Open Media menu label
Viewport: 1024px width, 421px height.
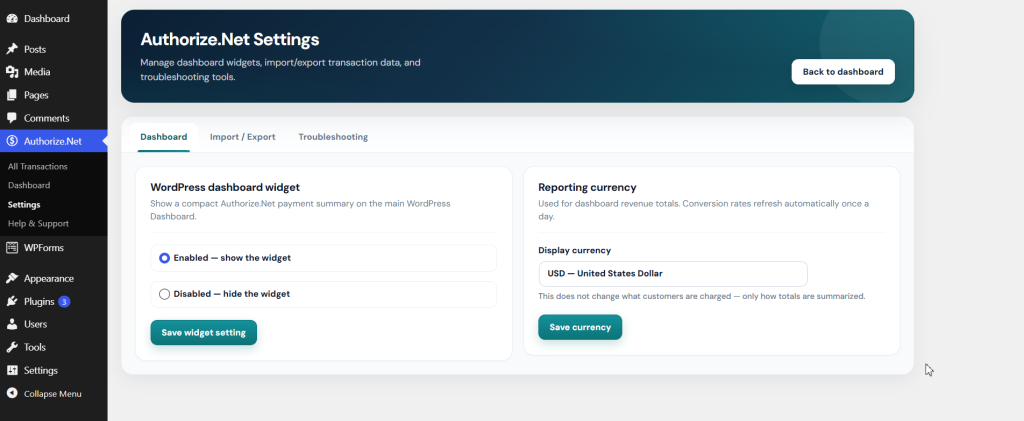pos(37,72)
